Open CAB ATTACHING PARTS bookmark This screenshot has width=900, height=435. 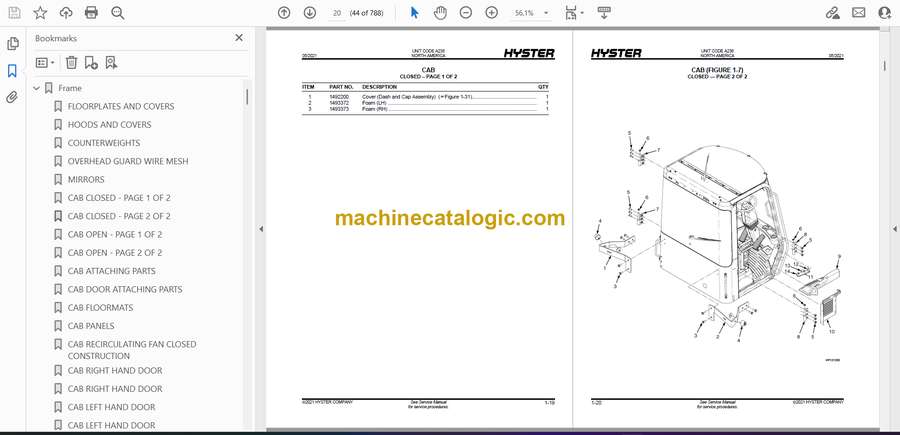pos(111,271)
